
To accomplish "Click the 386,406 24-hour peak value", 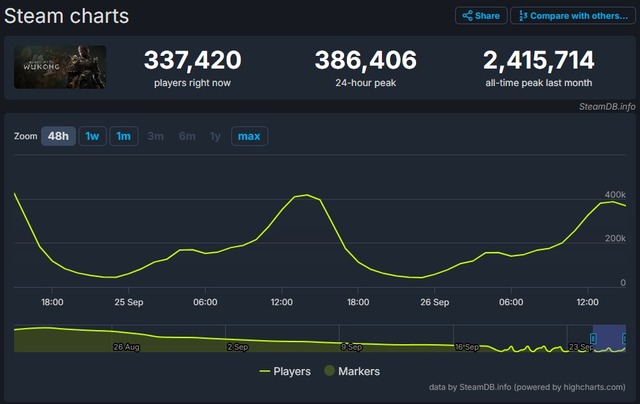I will [366, 60].
